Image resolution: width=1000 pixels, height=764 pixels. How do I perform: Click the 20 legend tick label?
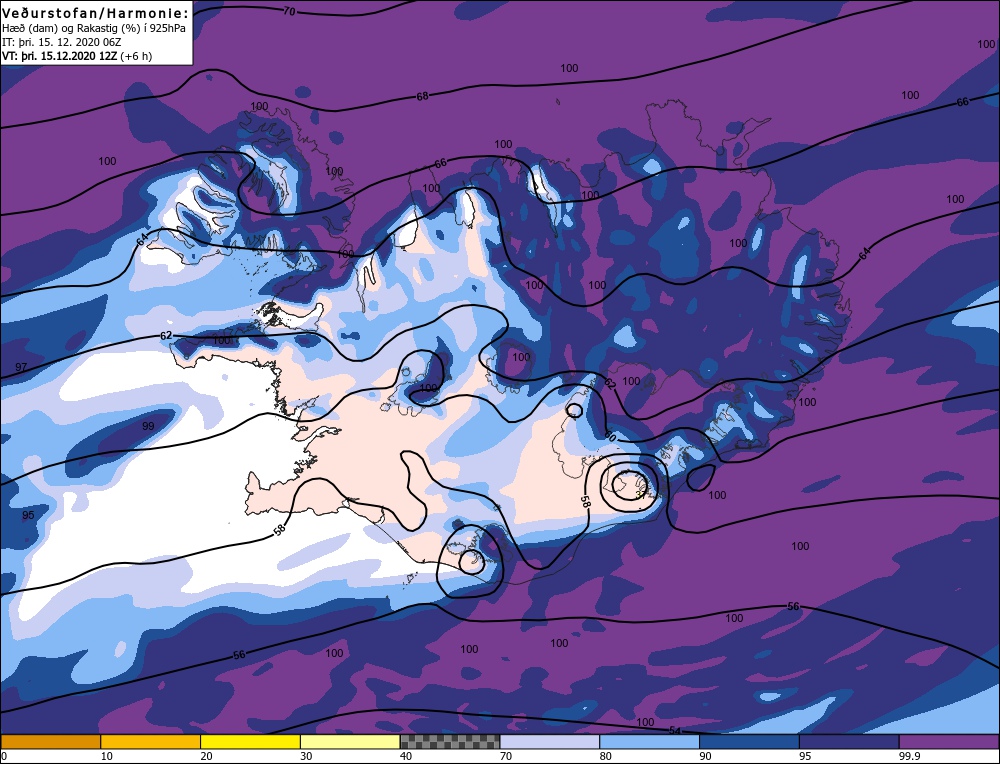pyautogui.click(x=206, y=756)
